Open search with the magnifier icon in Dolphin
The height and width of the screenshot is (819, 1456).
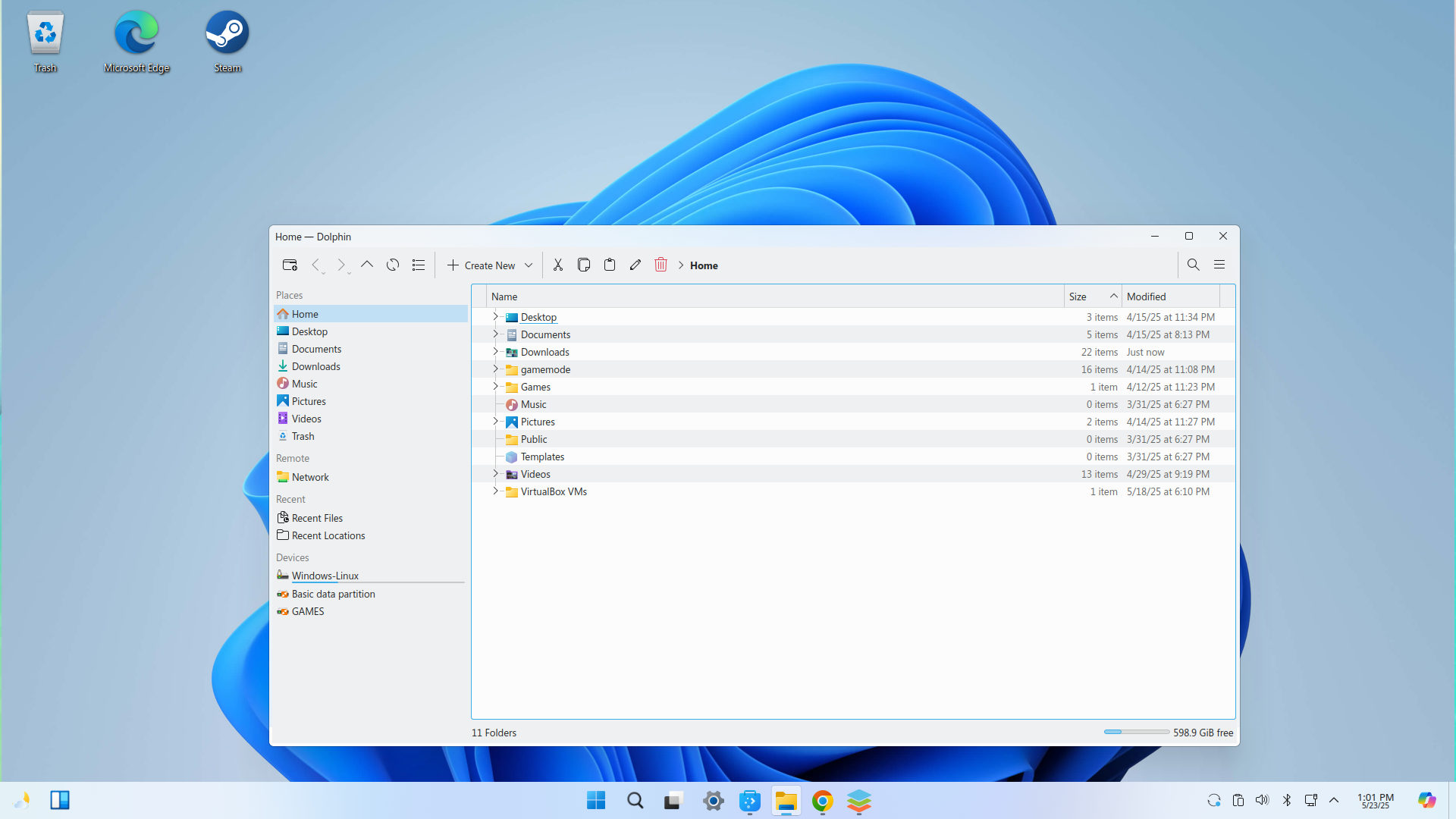tap(1193, 265)
